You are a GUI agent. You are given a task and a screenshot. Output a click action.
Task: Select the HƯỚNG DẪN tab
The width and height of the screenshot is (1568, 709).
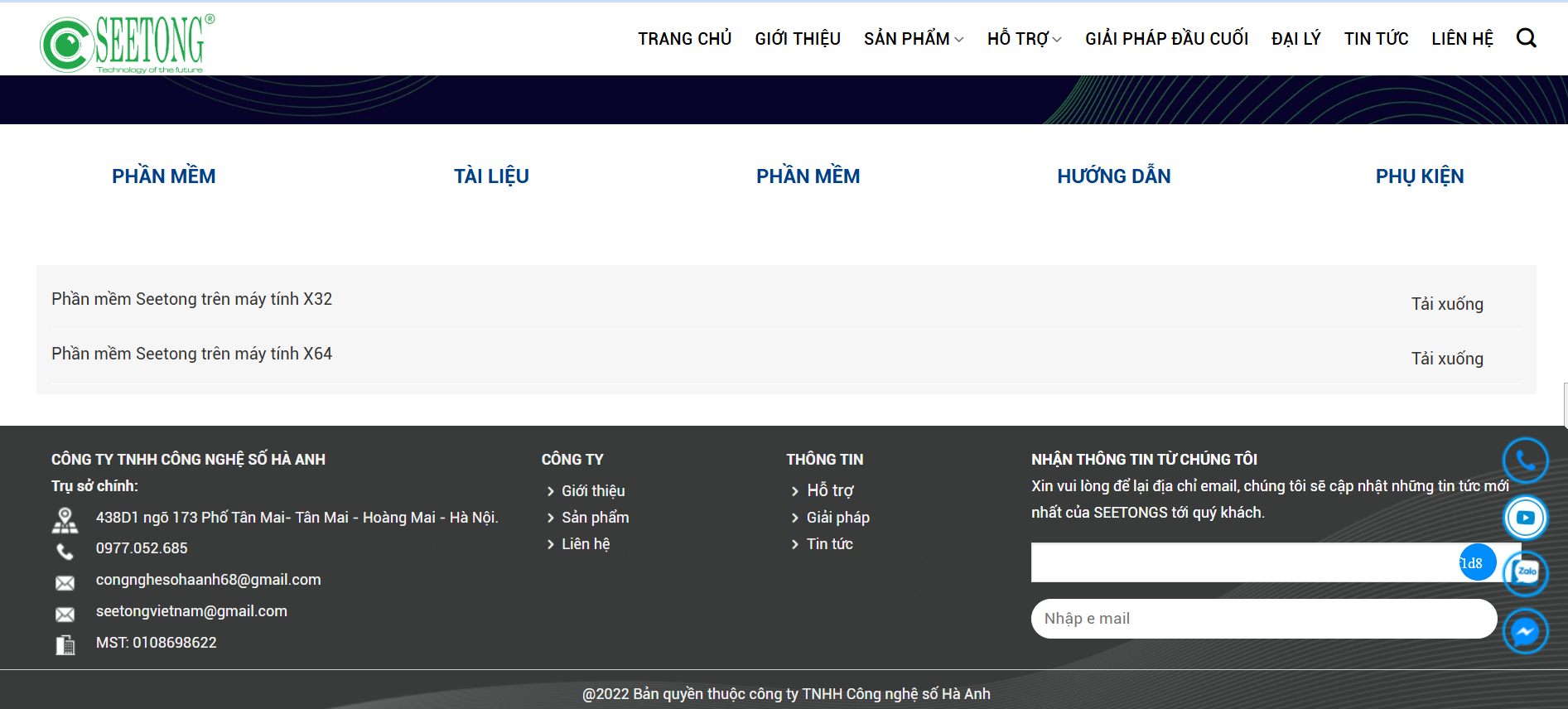[1113, 176]
